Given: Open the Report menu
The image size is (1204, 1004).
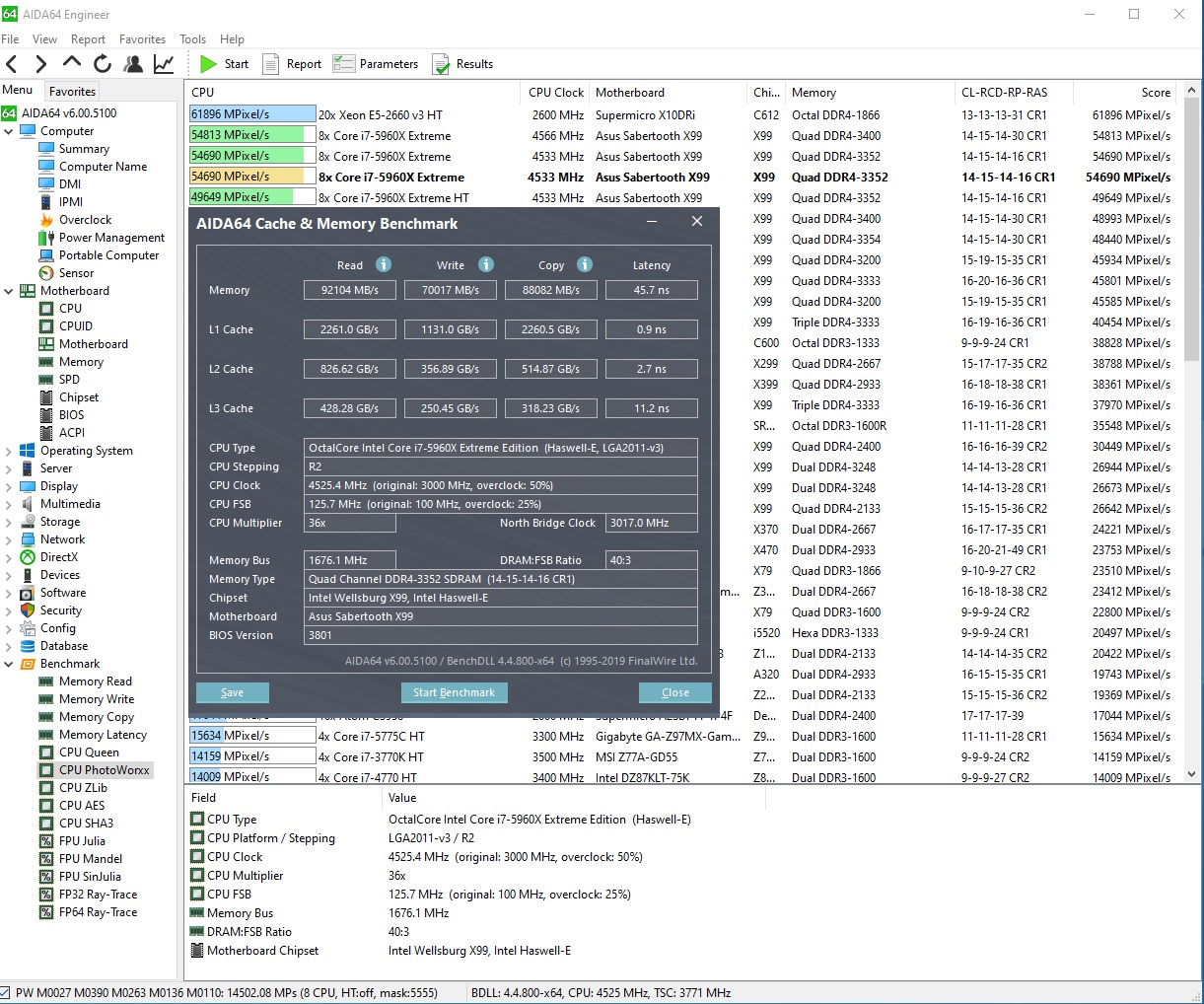Looking at the screenshot, I should click(88, 39).
